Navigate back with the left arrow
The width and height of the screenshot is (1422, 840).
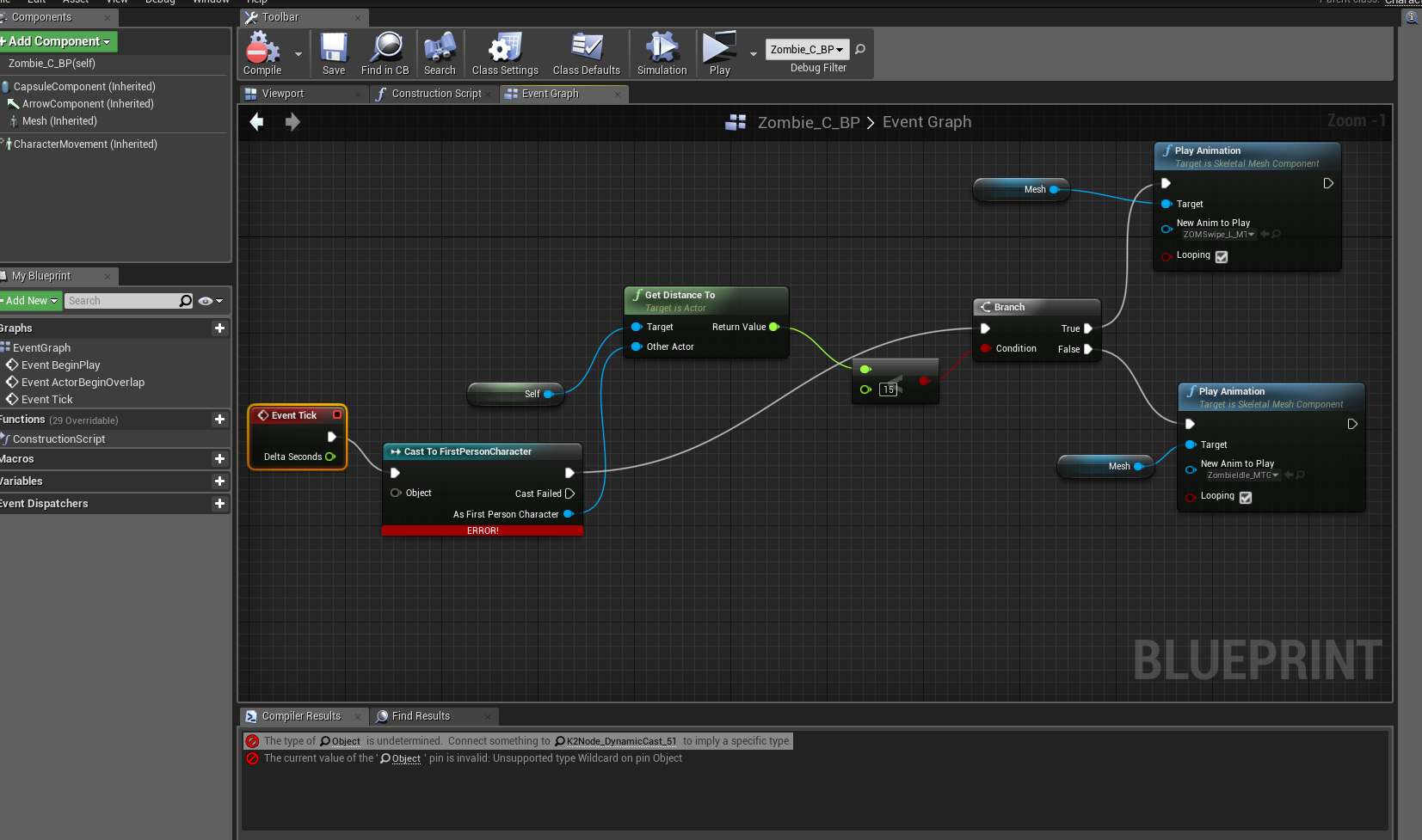pyautogui.click(x=256, y=122)
